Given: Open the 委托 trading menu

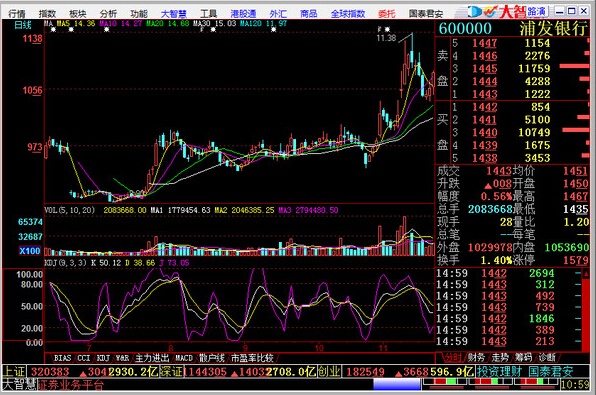Looking at the screenshot, I should tap(387, 14).
